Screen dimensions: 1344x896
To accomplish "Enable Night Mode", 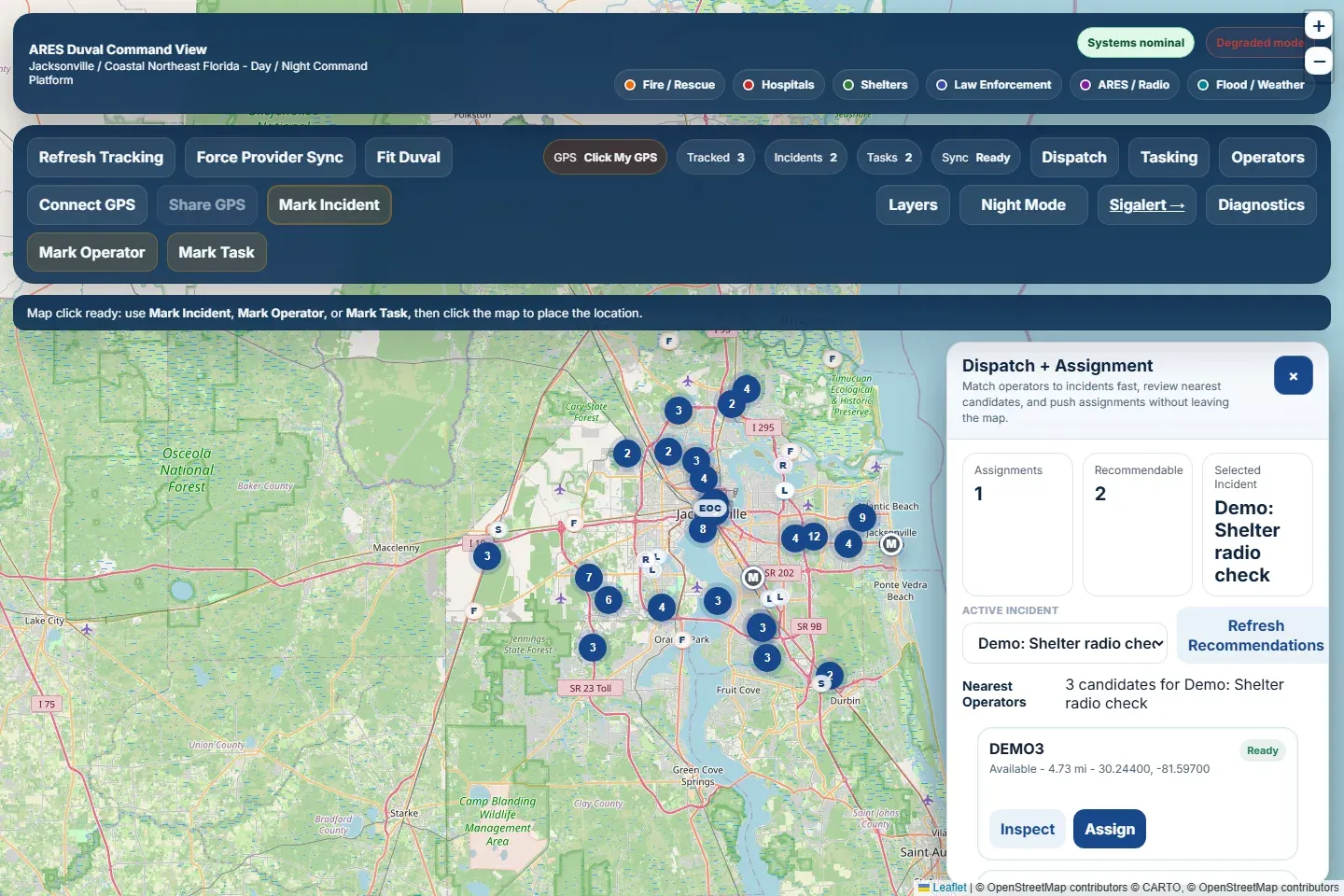I will click(x=1023, y=205).
